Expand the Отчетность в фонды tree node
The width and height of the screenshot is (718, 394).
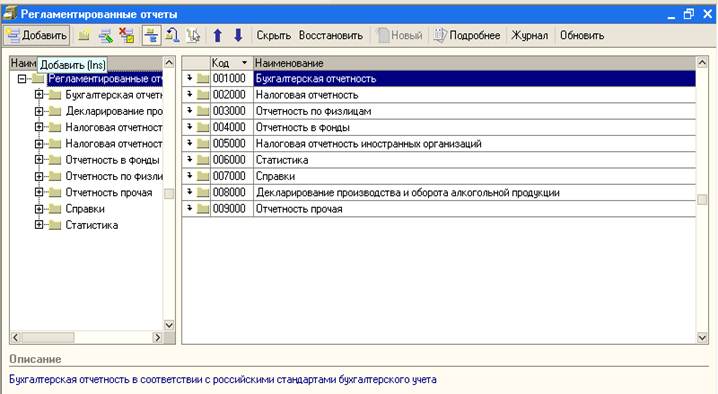(x=39, y=160)
